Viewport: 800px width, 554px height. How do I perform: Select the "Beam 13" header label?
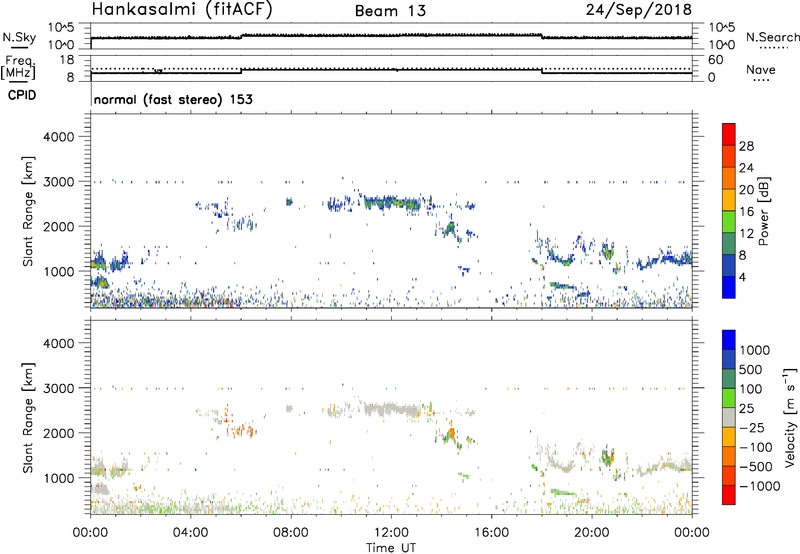coord(390,11)
